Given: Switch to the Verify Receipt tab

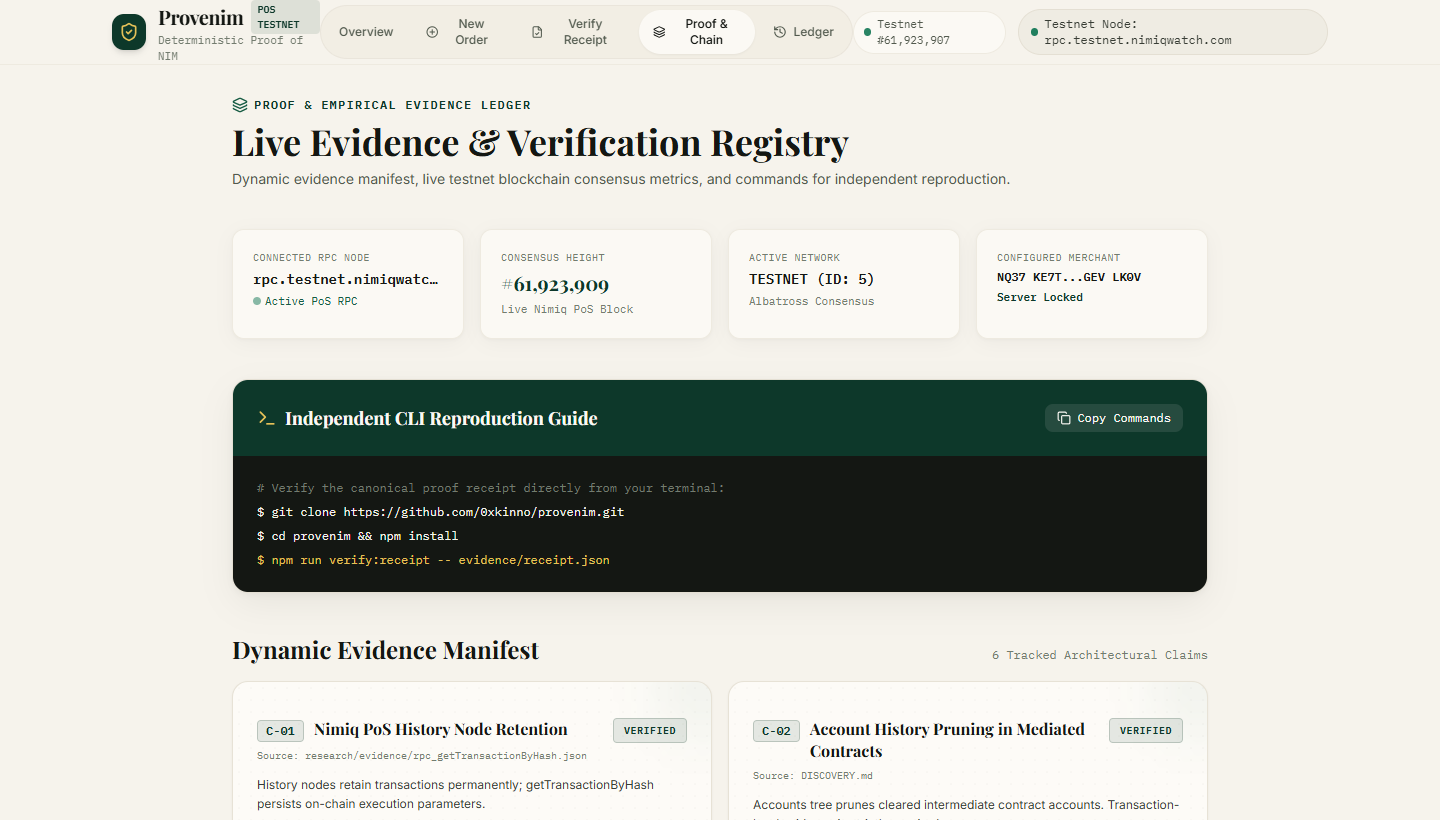Looking at the screenshot, I should 572,32.
